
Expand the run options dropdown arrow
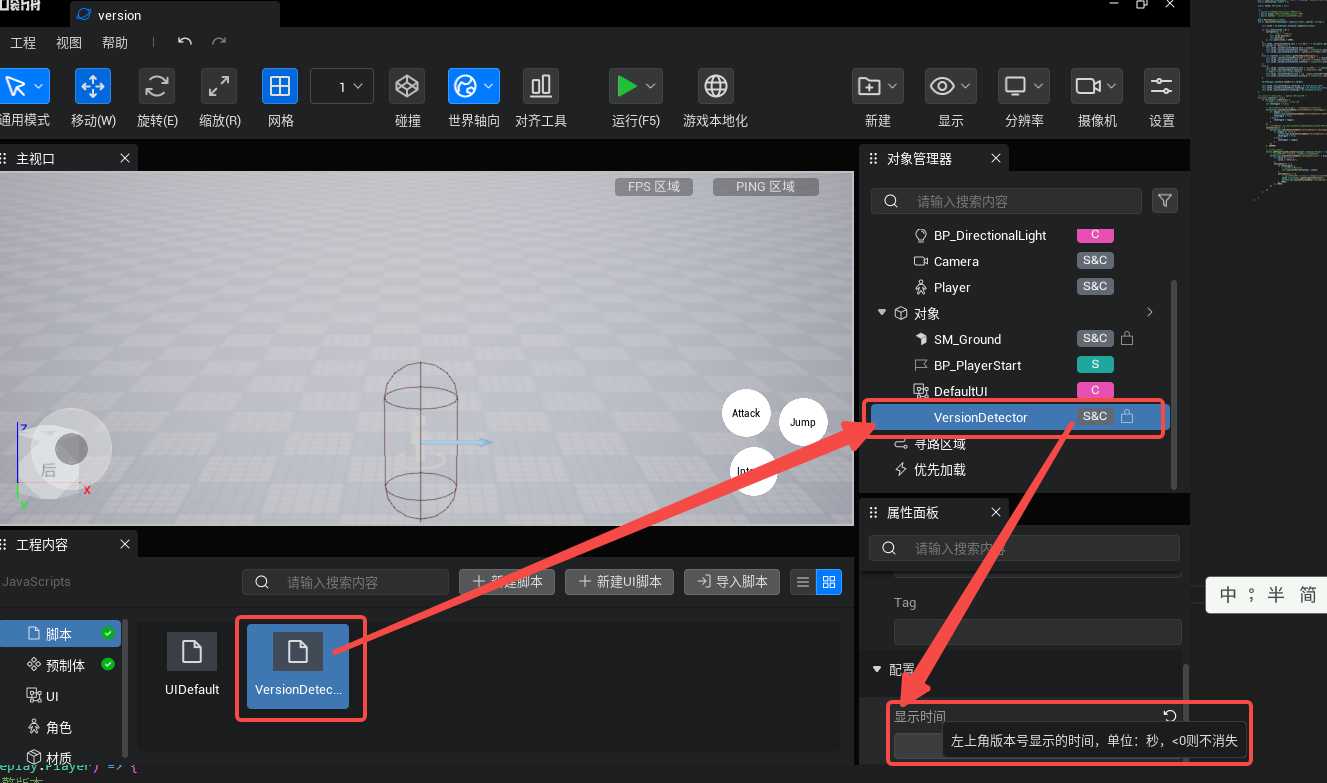pos(651,87)
